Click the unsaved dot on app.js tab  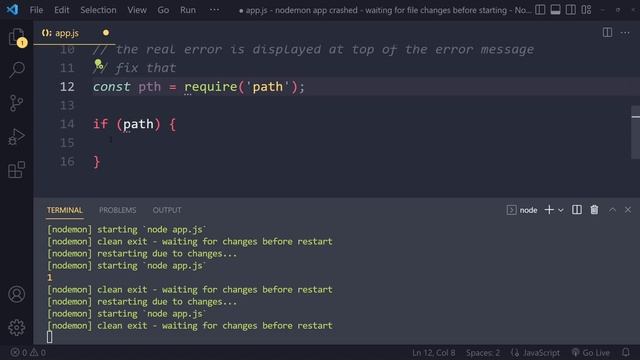pos(106,33)
